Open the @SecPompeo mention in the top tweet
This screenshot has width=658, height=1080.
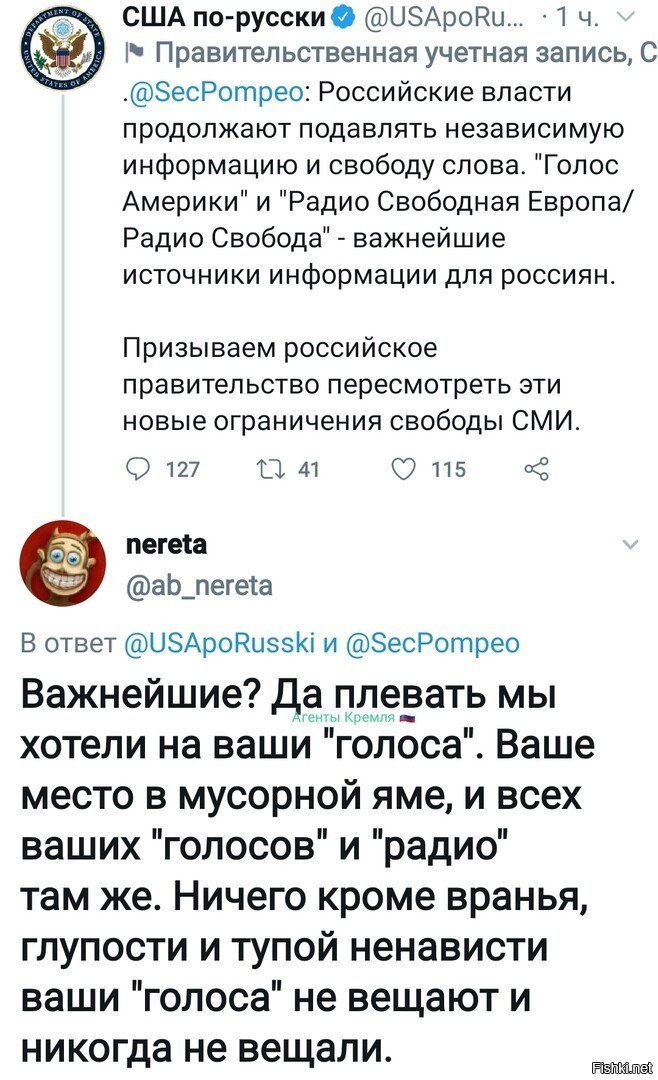(x=217, y=92)
